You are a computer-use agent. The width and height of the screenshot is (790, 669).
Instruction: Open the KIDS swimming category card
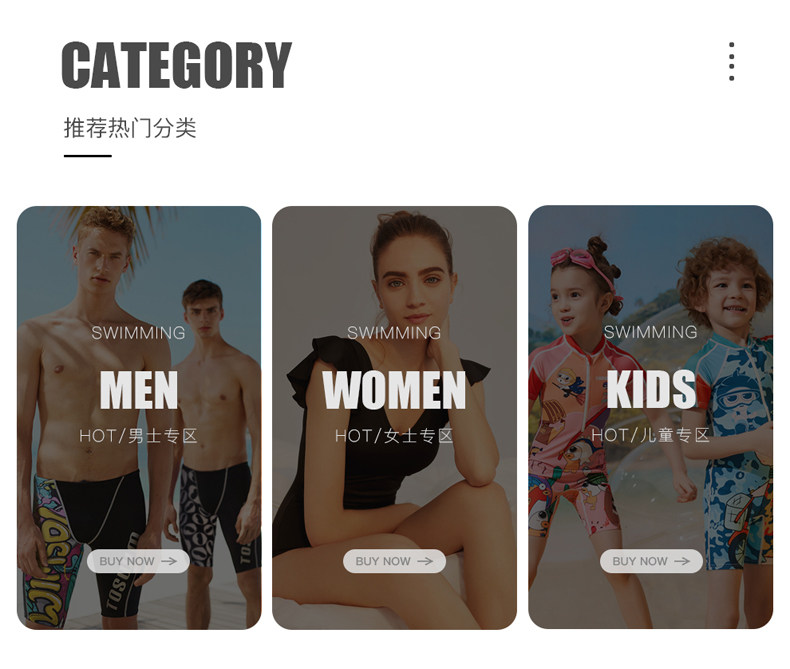point(650,417)
